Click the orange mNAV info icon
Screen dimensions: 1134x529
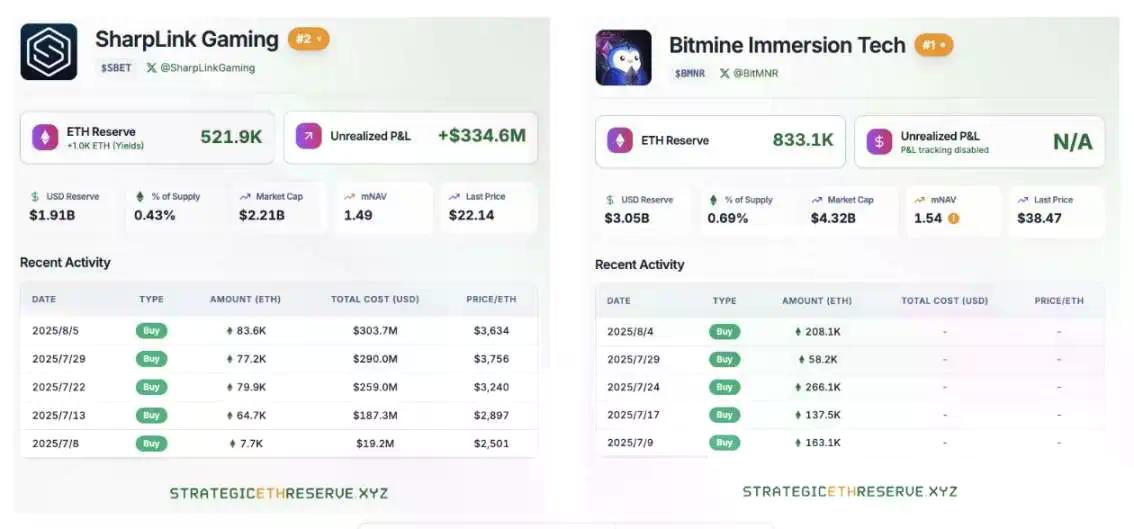point(953,218)
